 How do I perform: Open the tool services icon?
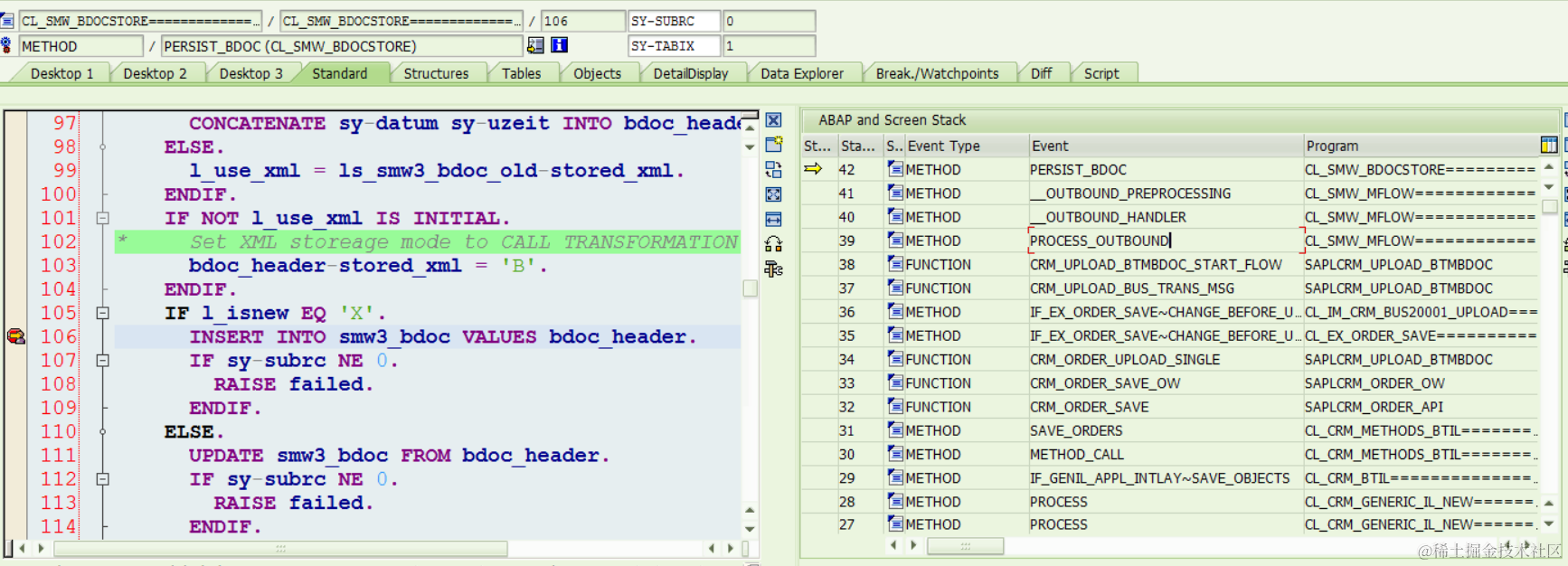tap(774, 244)
